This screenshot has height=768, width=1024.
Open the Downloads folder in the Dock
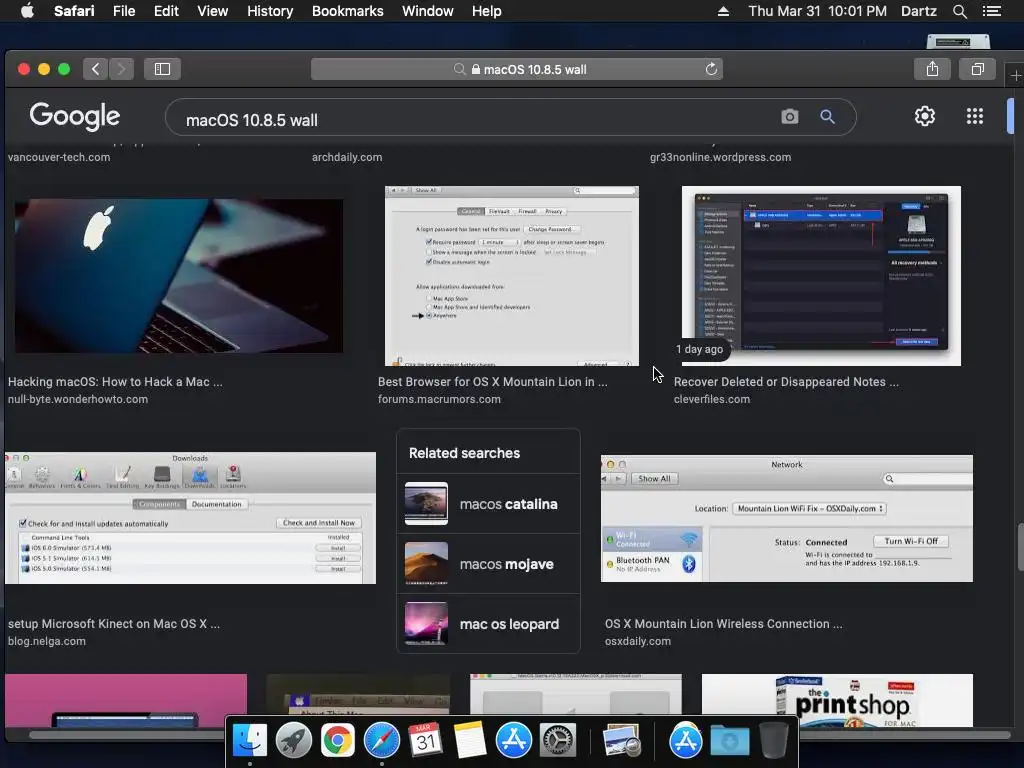729,741
